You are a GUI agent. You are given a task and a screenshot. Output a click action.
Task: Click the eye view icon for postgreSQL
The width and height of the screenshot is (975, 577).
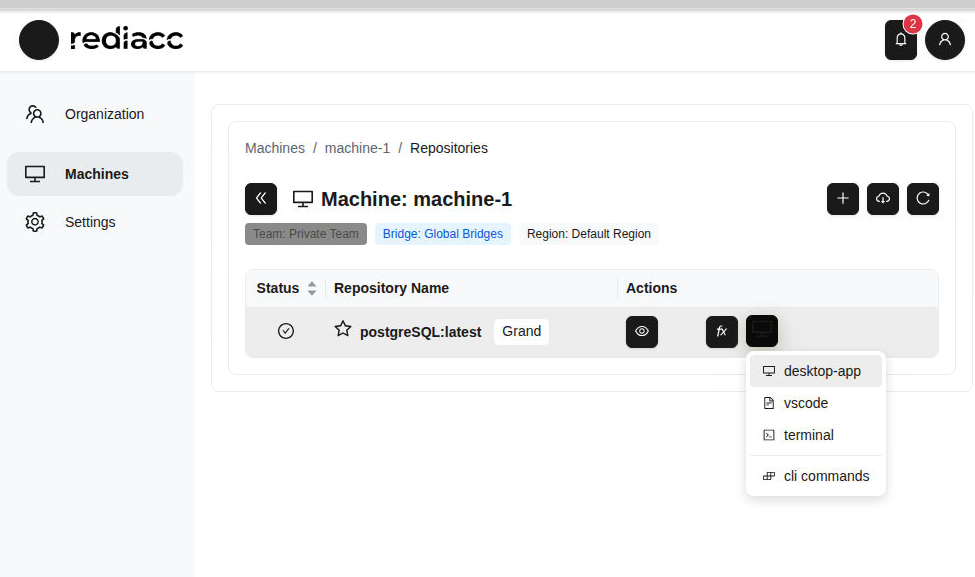641,331
